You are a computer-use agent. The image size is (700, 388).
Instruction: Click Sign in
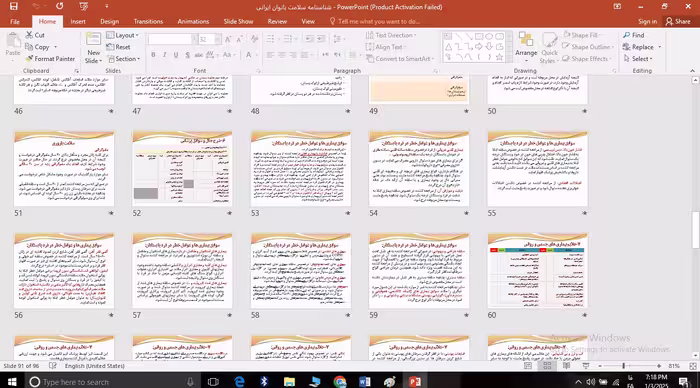click(647, 21)
